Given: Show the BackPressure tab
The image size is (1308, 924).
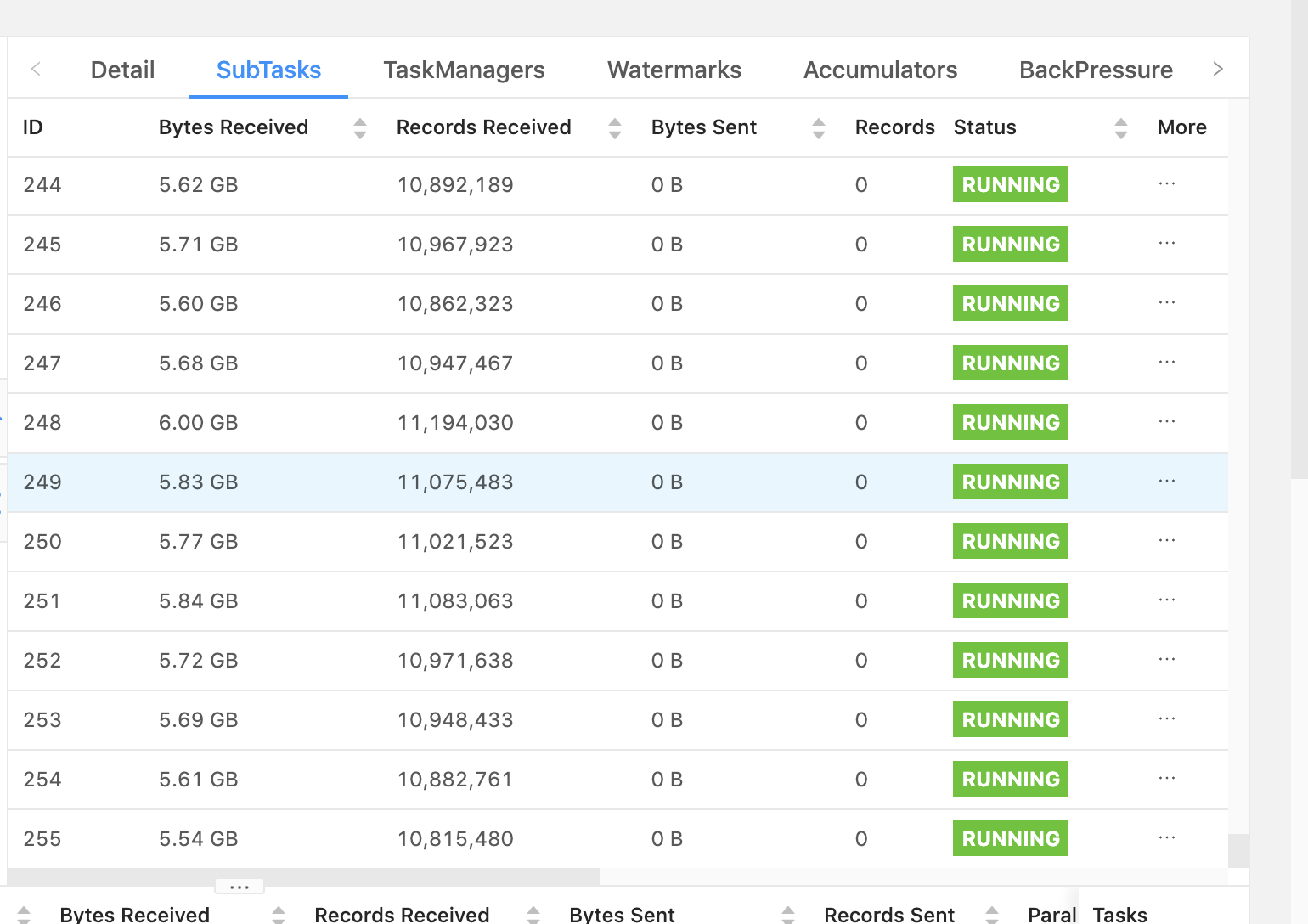Looking at the screenshot, I should click(x=1095, y=70).
